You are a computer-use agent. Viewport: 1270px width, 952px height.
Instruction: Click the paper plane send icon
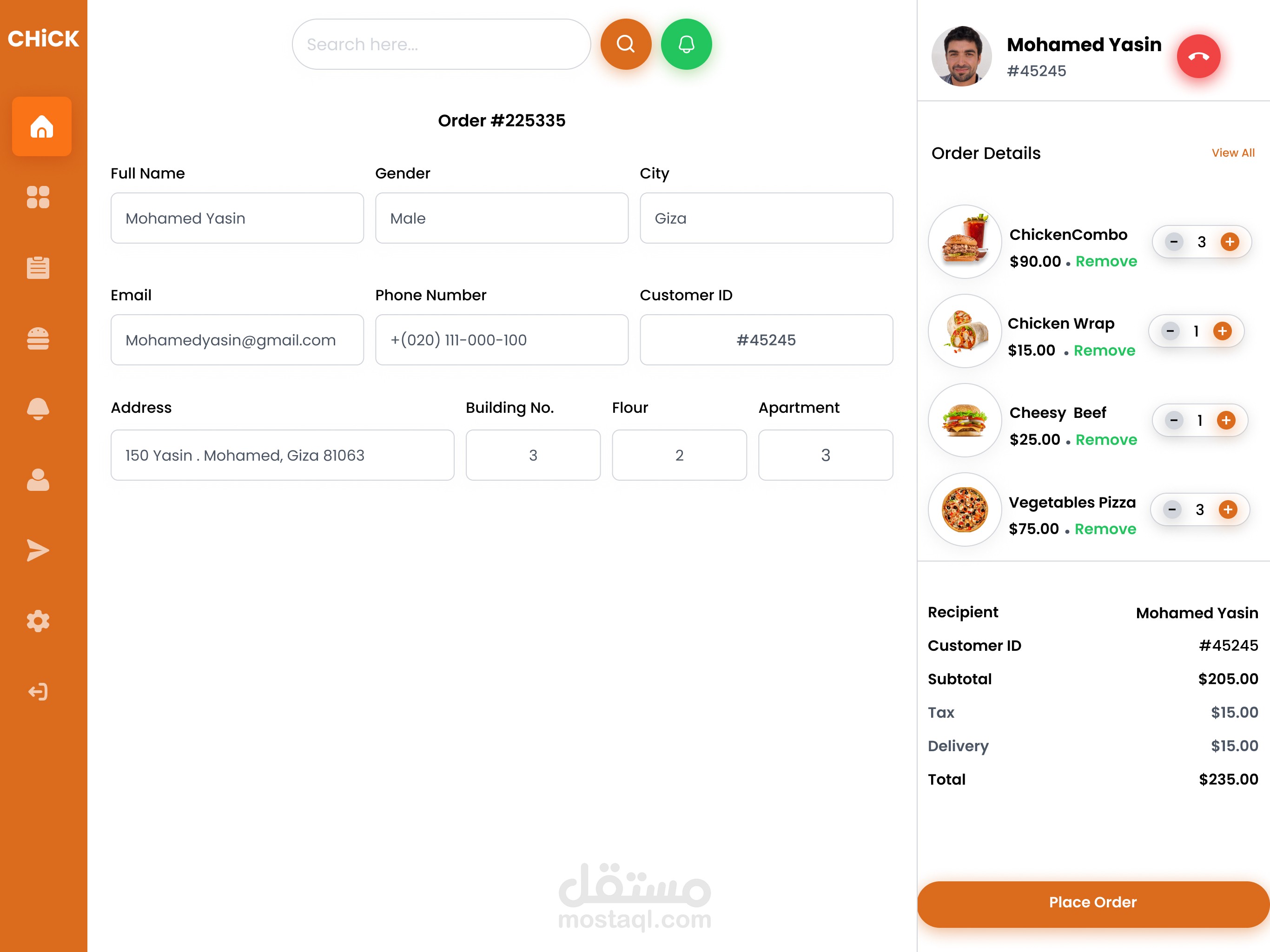pos(38,550)
